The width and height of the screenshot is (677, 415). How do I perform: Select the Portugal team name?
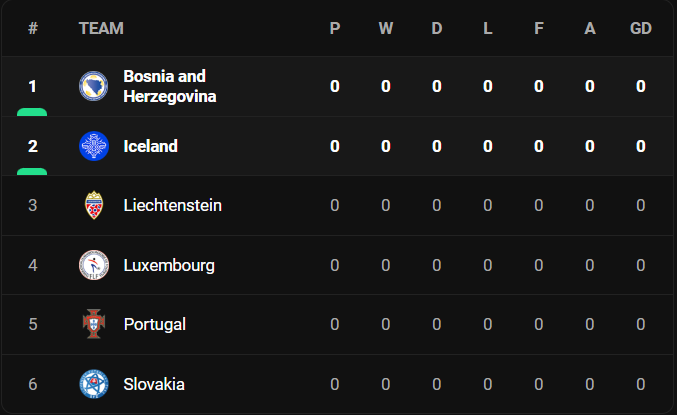(x=155, y=324)
